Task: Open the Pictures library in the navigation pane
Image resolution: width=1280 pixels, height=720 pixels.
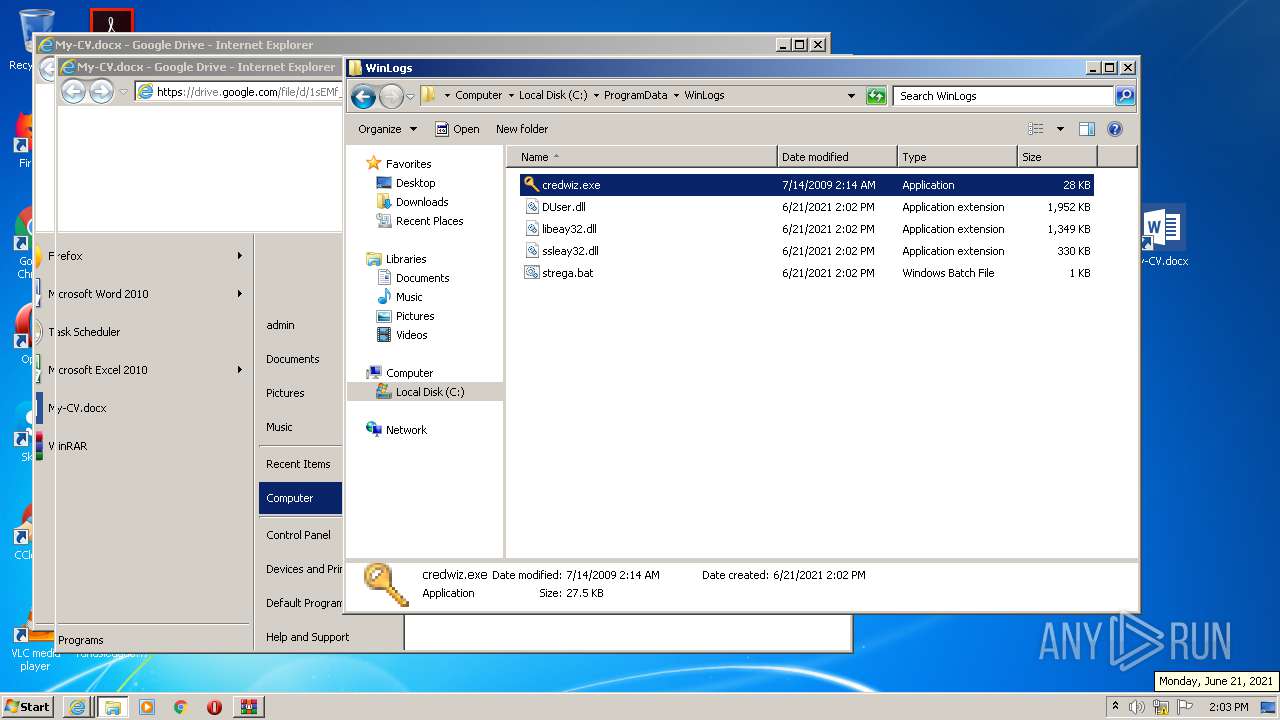Action: (415, 316)
